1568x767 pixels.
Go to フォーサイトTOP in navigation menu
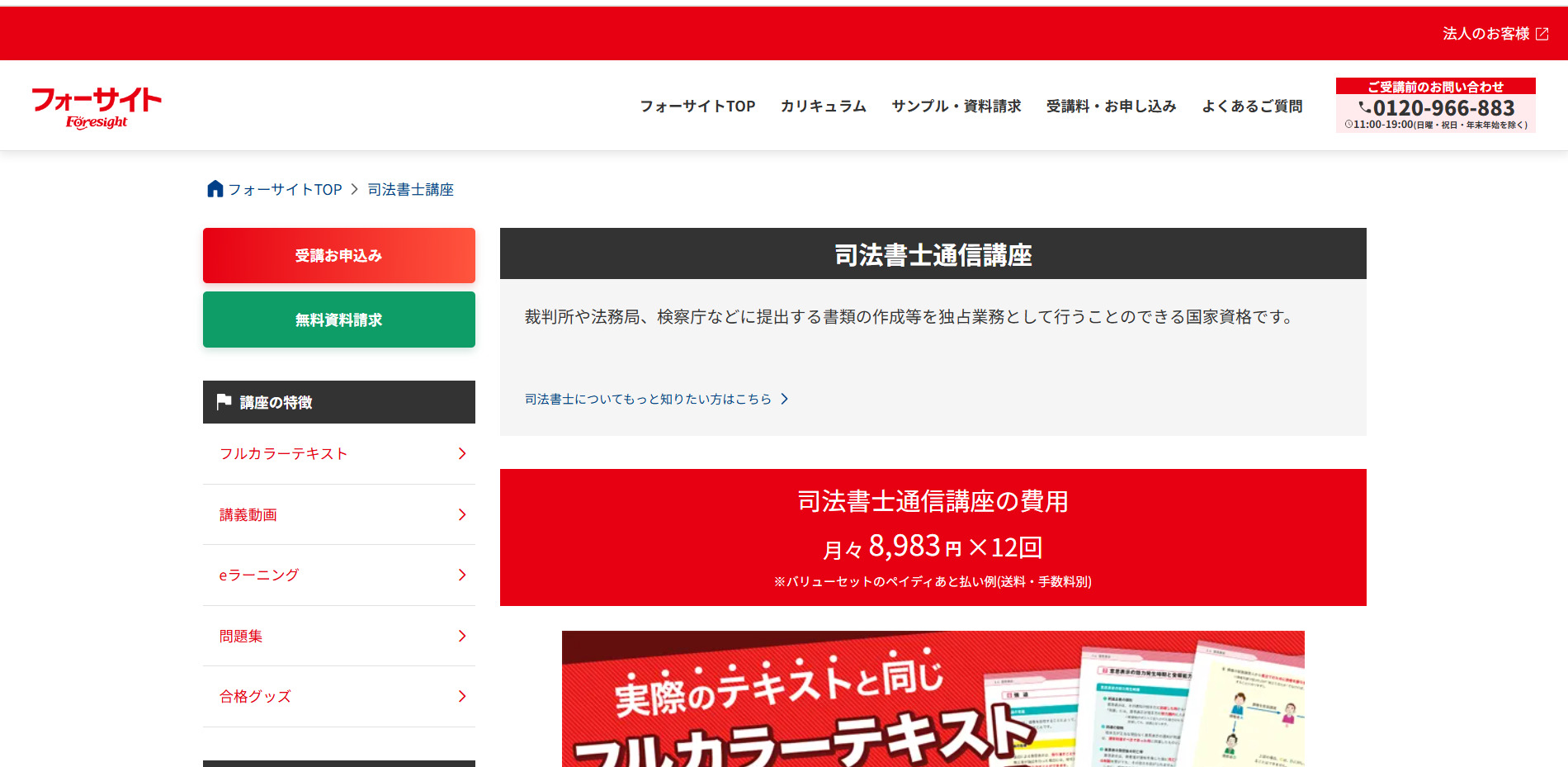[x=697, y=107]
